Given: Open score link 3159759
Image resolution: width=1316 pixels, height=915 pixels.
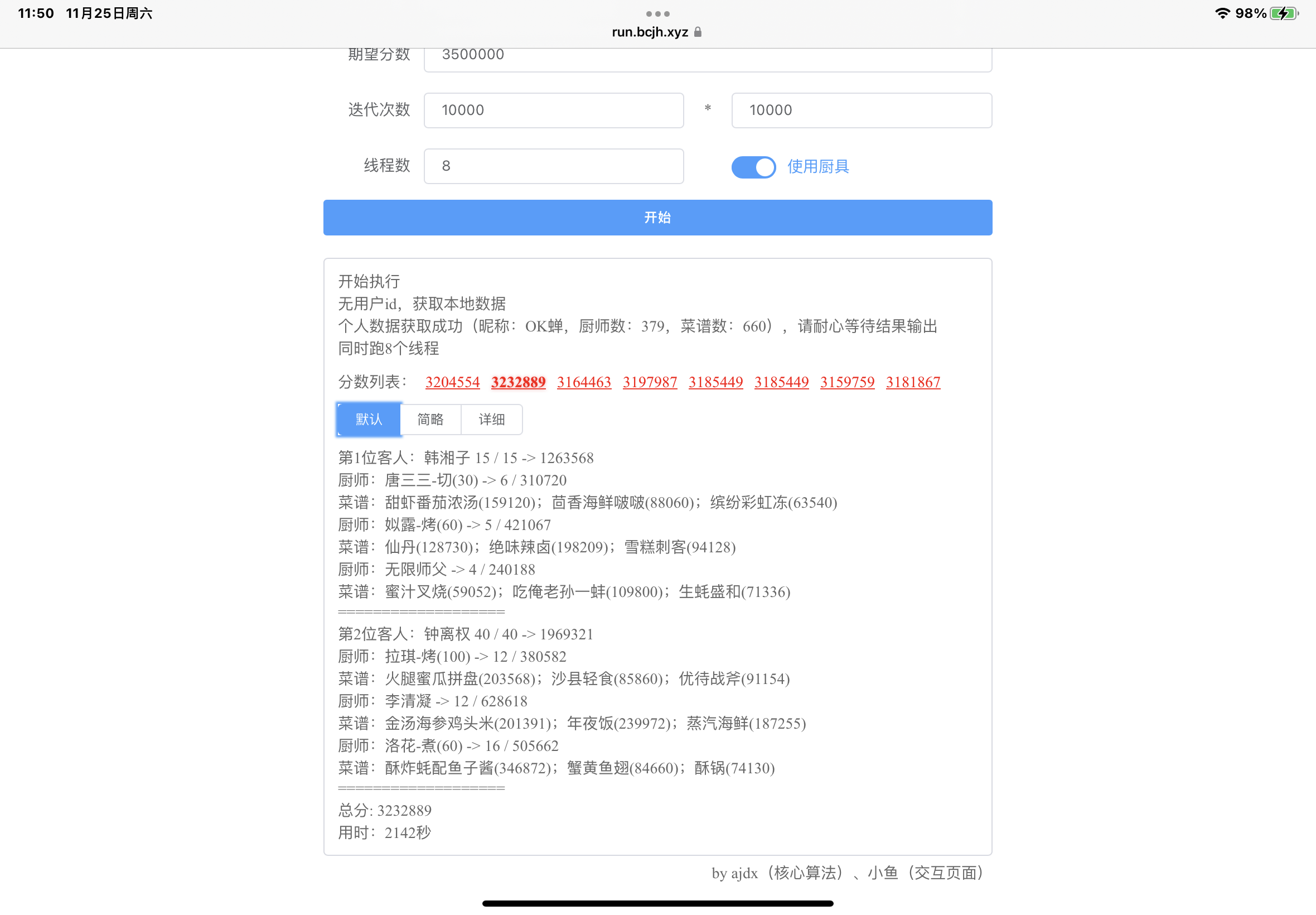Looking at the screenshot, I should 847,382.
